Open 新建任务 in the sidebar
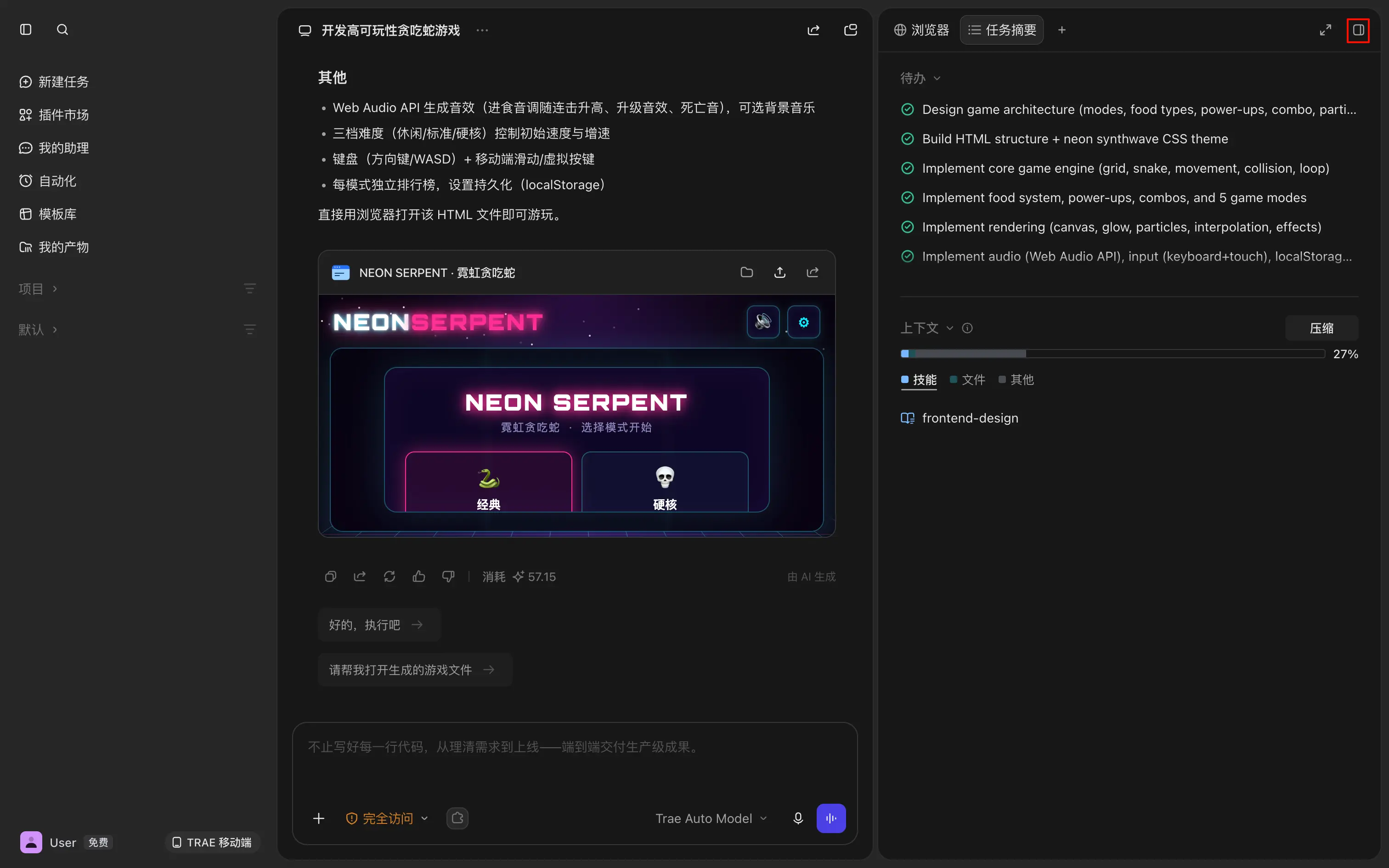The width and height of the screenshot is (1389, 868). (55, 82)
